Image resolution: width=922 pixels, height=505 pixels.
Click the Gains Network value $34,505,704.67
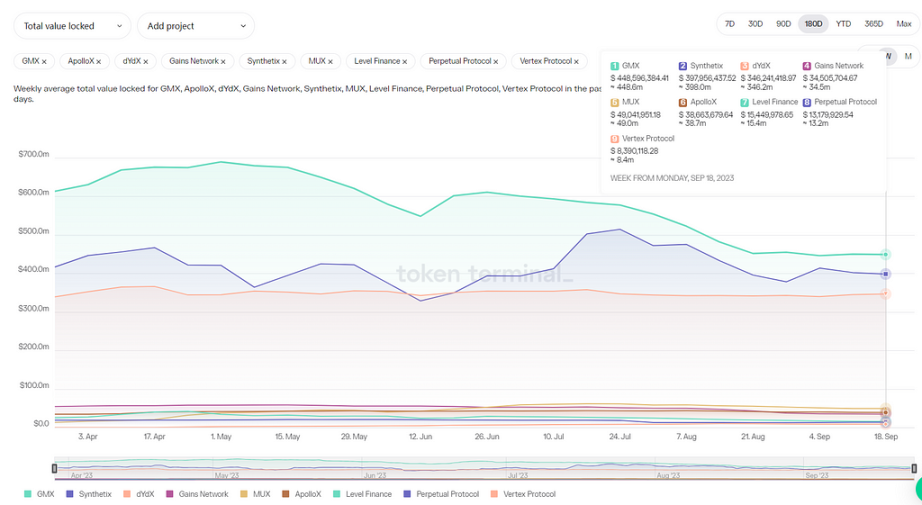830,78
